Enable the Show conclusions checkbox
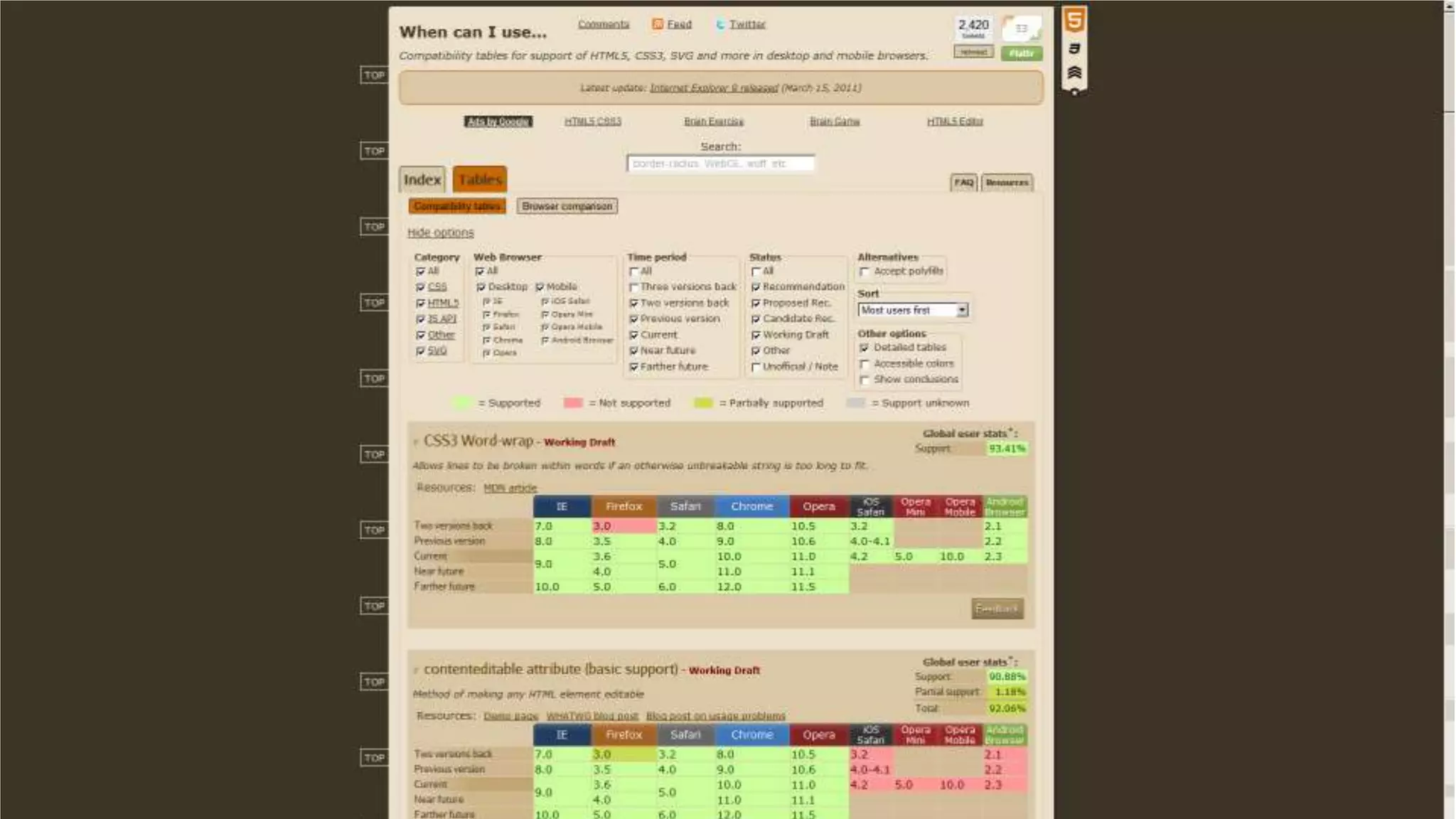Viewport: 1456px width, 819px height. click(x=864, y=380)
